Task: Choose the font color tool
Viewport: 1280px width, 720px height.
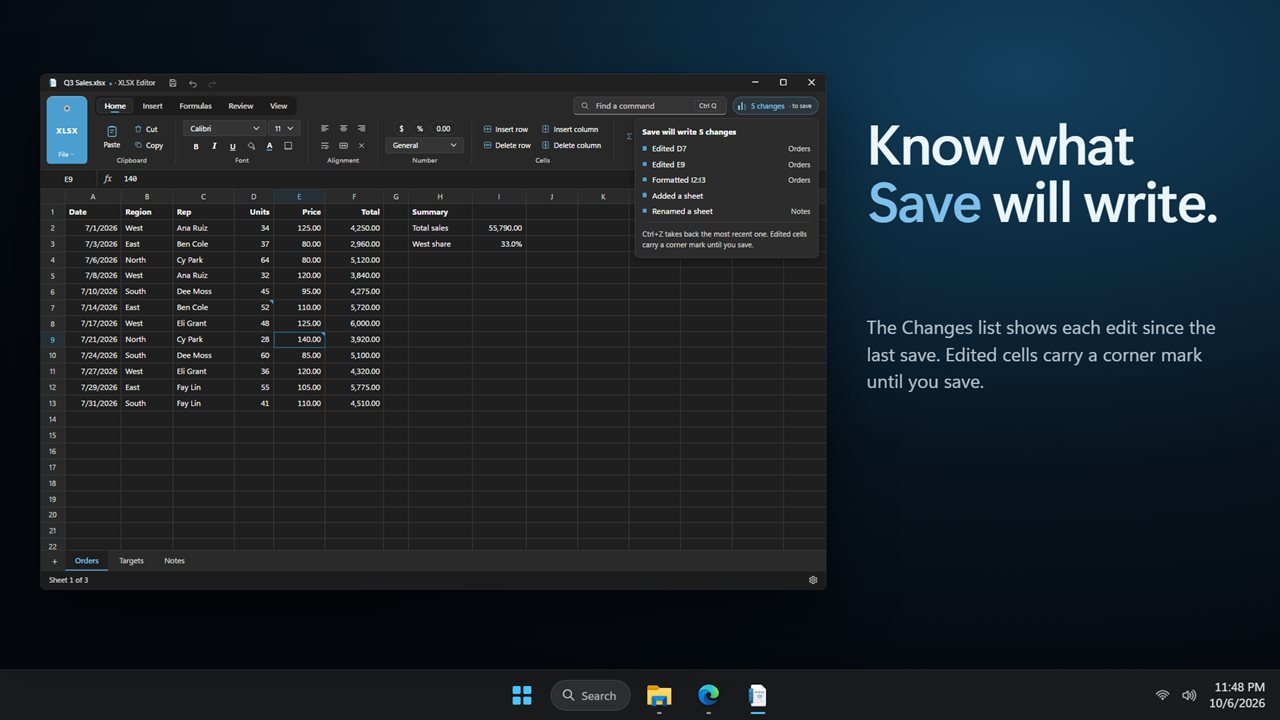Action: point(270,146)
